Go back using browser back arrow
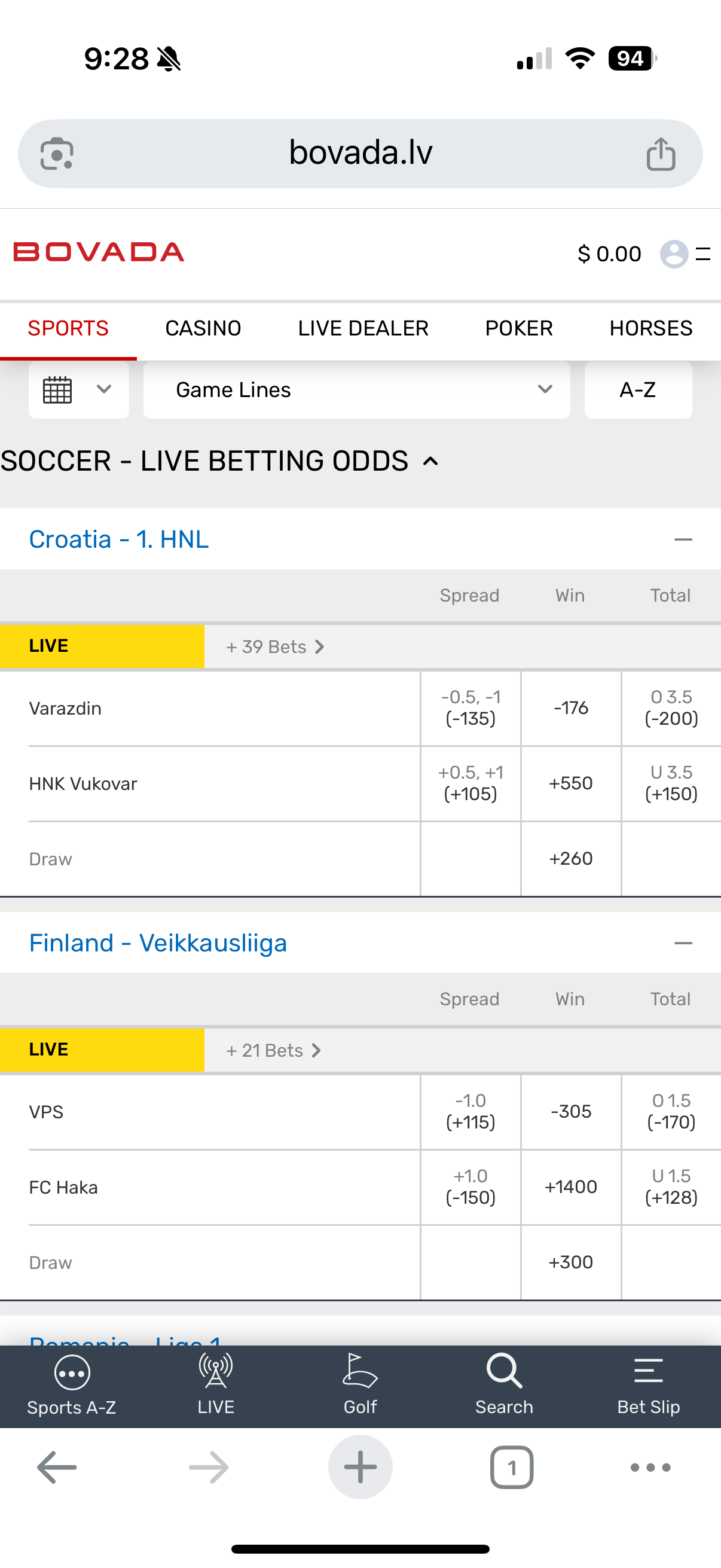 [x=57, y=1468]
